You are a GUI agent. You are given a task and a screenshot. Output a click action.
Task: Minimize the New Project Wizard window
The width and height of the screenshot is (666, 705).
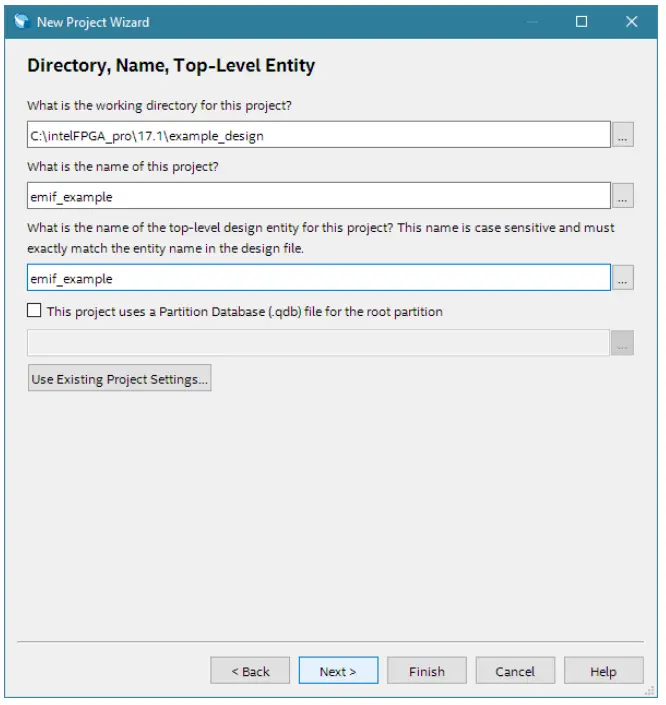(x=533, y=21)
